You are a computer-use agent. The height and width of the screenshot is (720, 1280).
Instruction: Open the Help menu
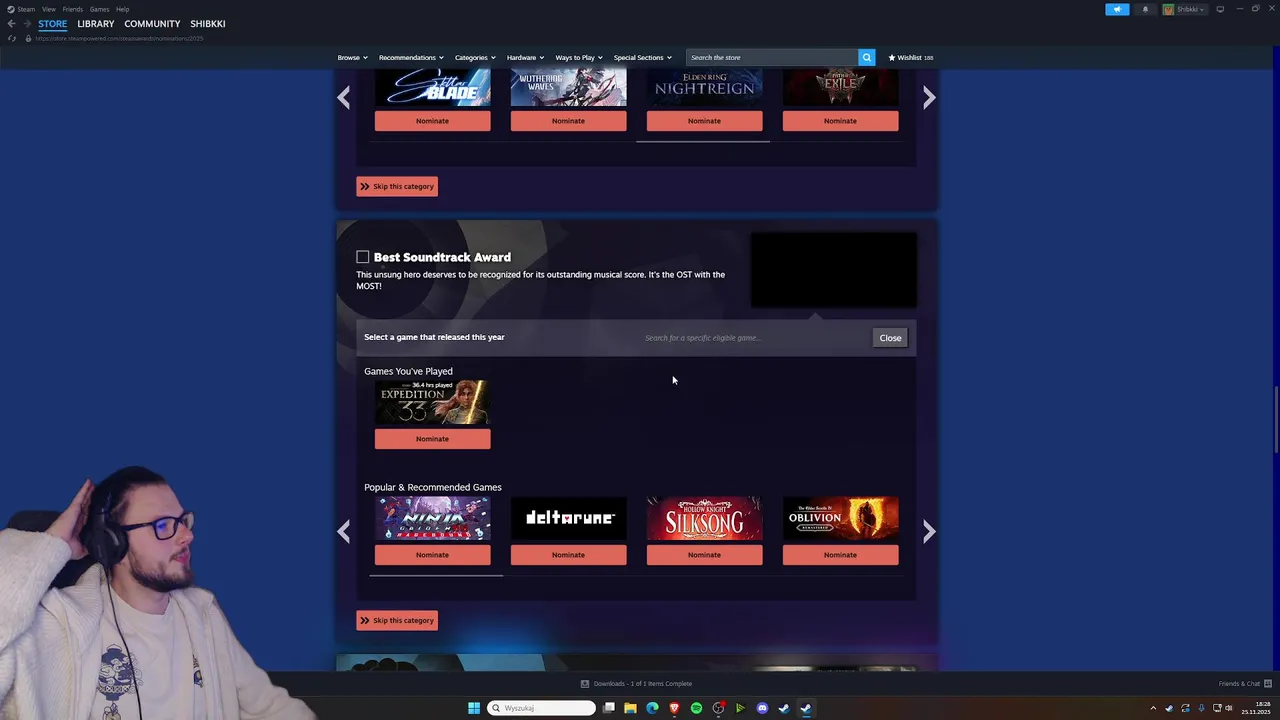click(x=122, y=9)
